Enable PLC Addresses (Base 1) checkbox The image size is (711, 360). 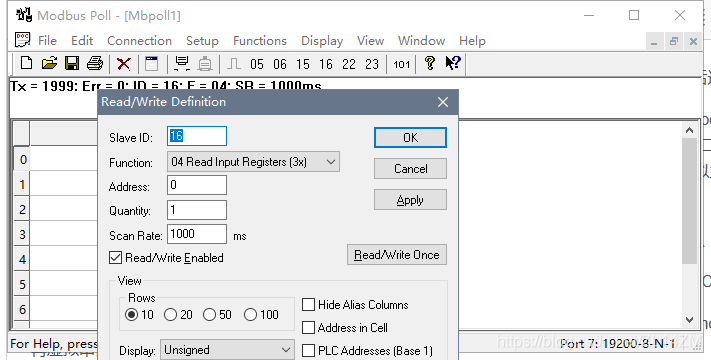(308, 350)
